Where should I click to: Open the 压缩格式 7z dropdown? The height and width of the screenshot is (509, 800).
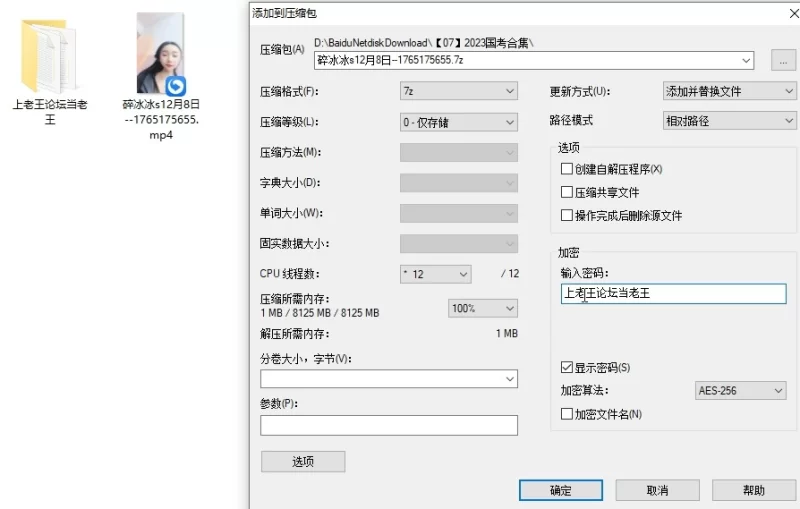click(x=459, y=91)
